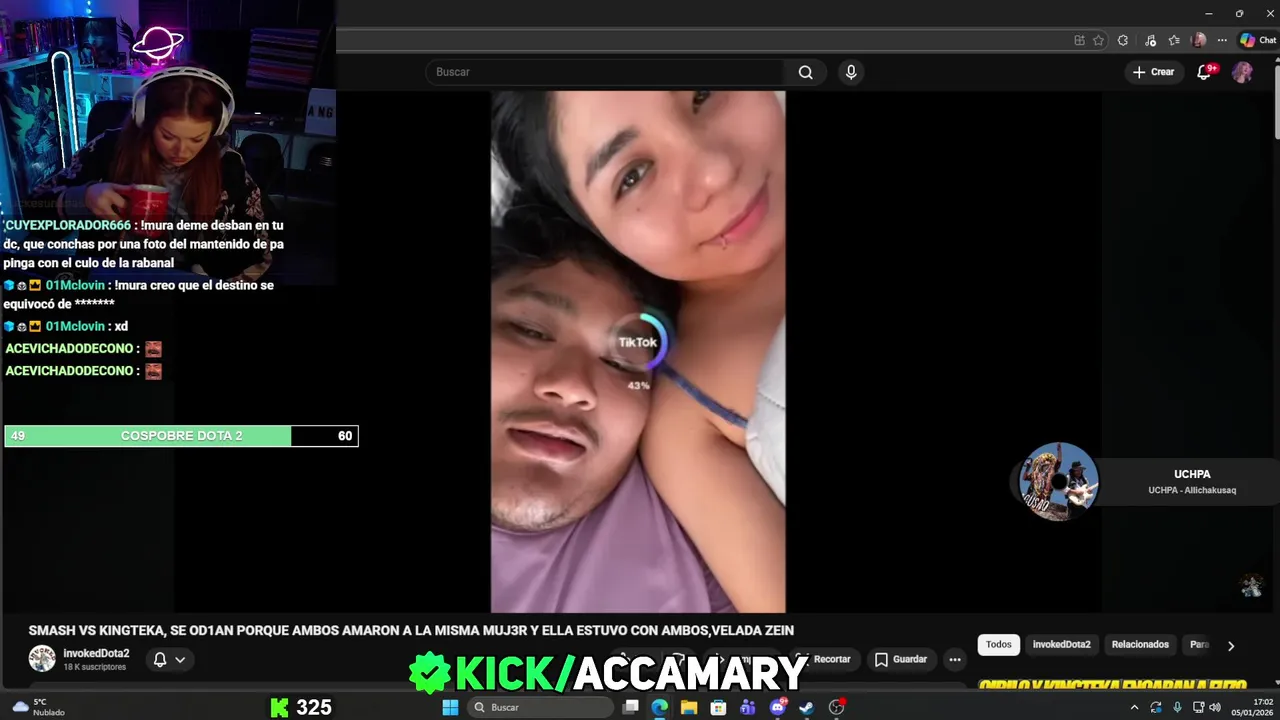Viewport: 1280px width, 720px height.
Task: Open the Windows Start menu
Action: pyautogui.click(x=450, y=707)
